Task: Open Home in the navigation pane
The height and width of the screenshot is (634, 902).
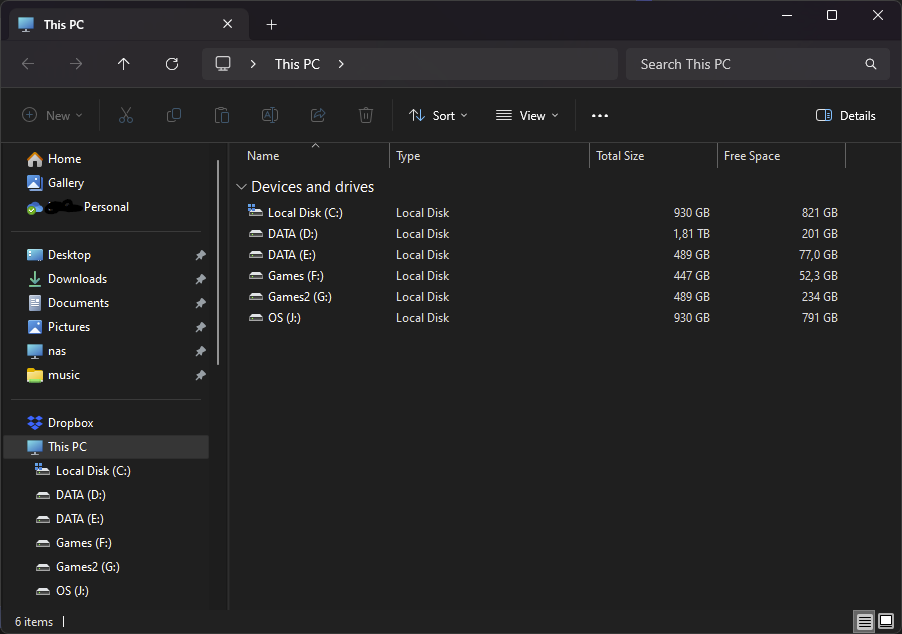Action: 54,159
